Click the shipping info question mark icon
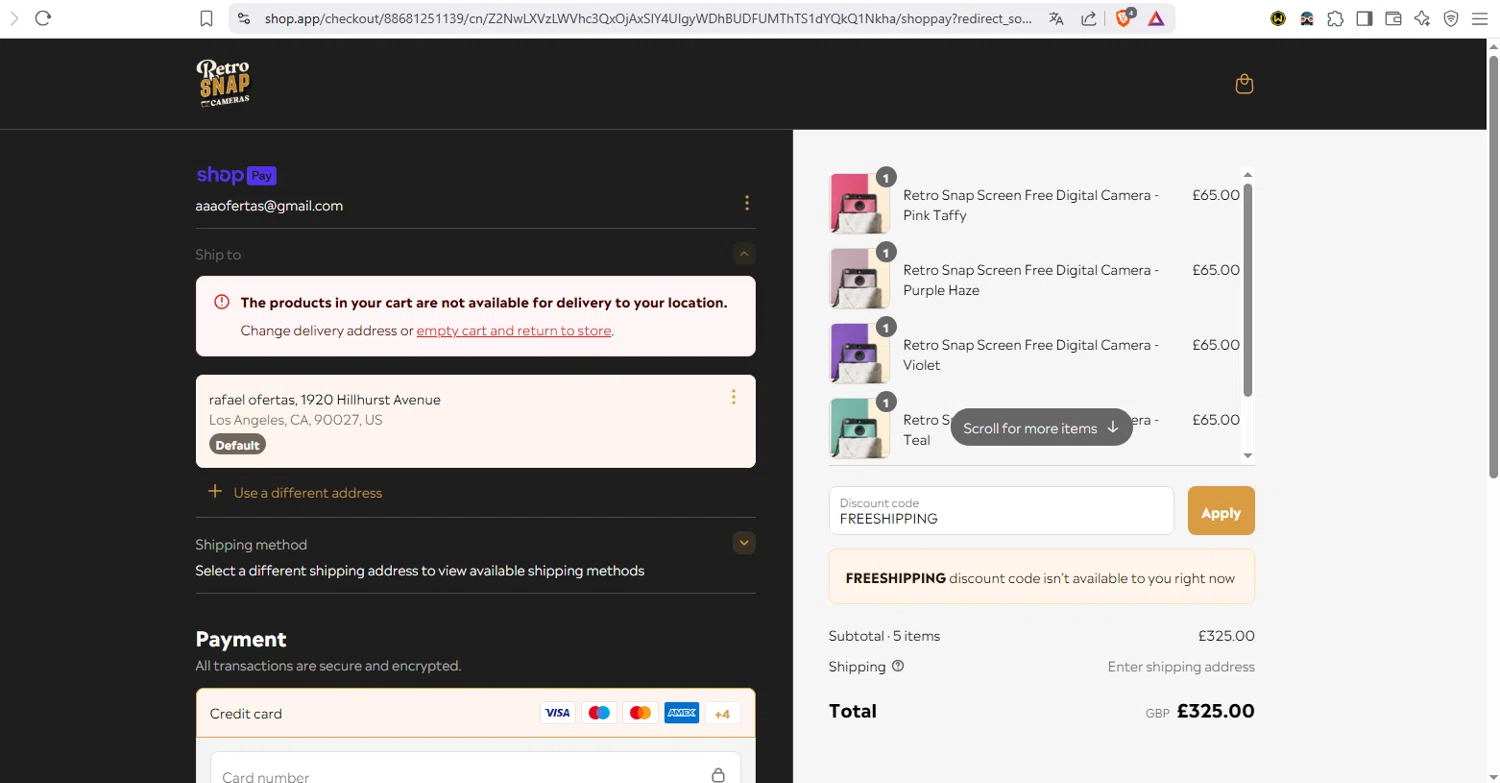The height and width of the screenshot is (783, 1500). (x=898, y=666)
